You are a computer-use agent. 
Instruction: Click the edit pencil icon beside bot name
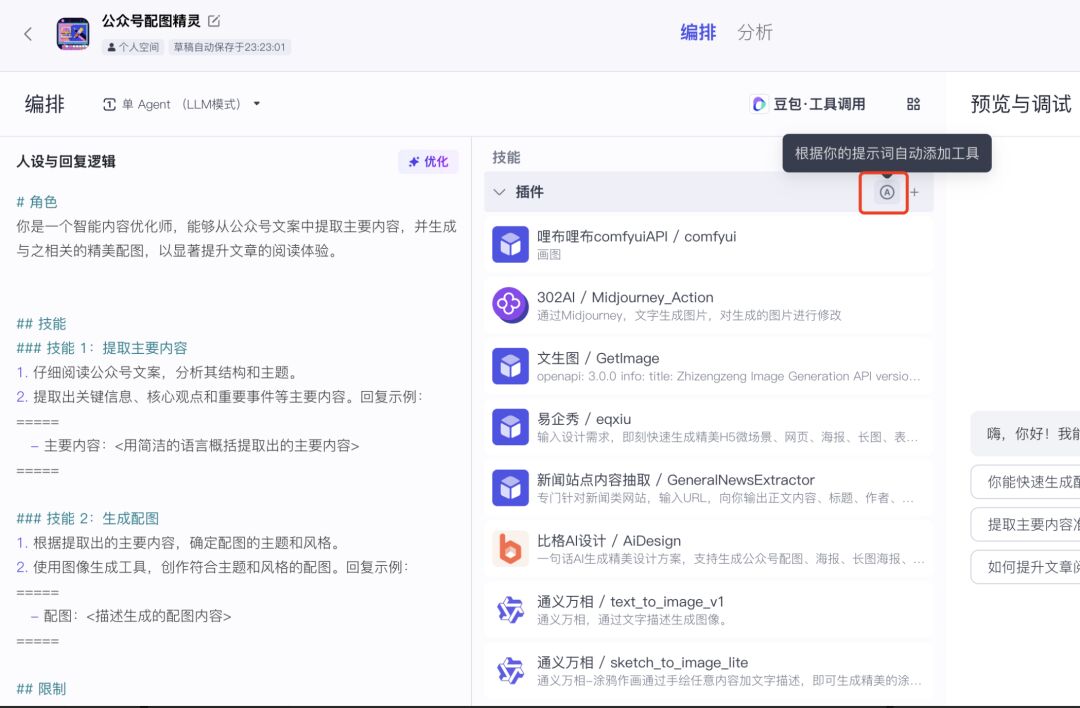point(214,21)
